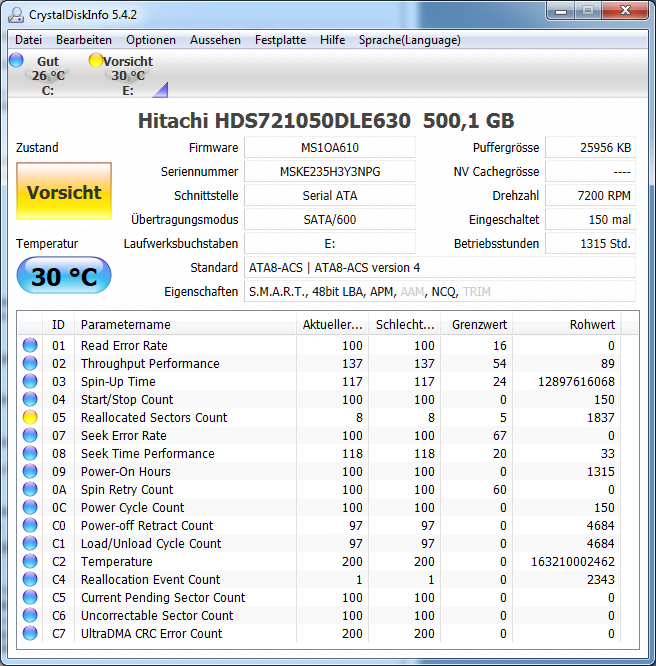
Task: Click the Eigenschaften features field
Action: pyautogui.click(x=440, y=292)
